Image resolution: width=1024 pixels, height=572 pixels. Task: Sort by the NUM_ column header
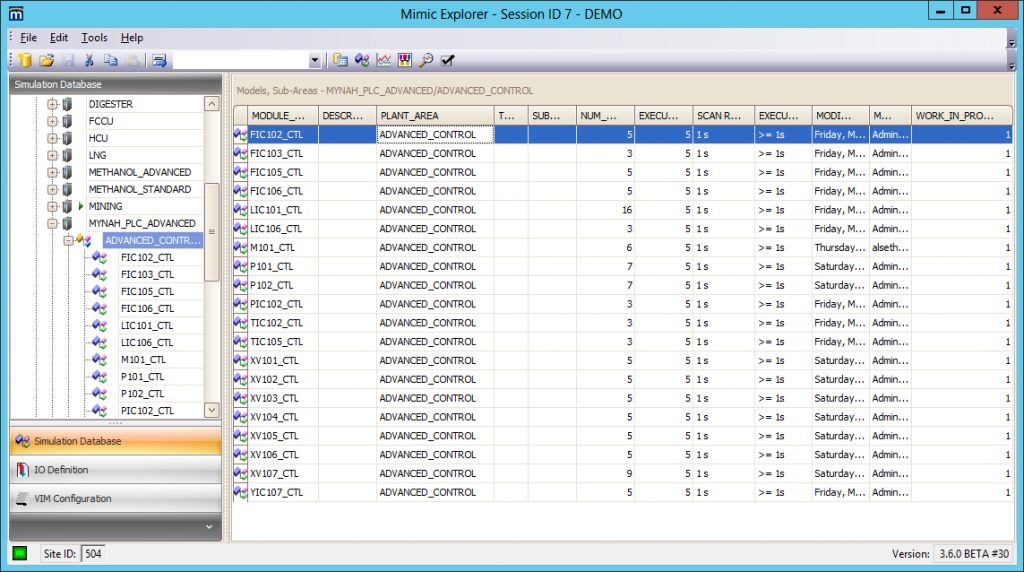click(605, 116)
